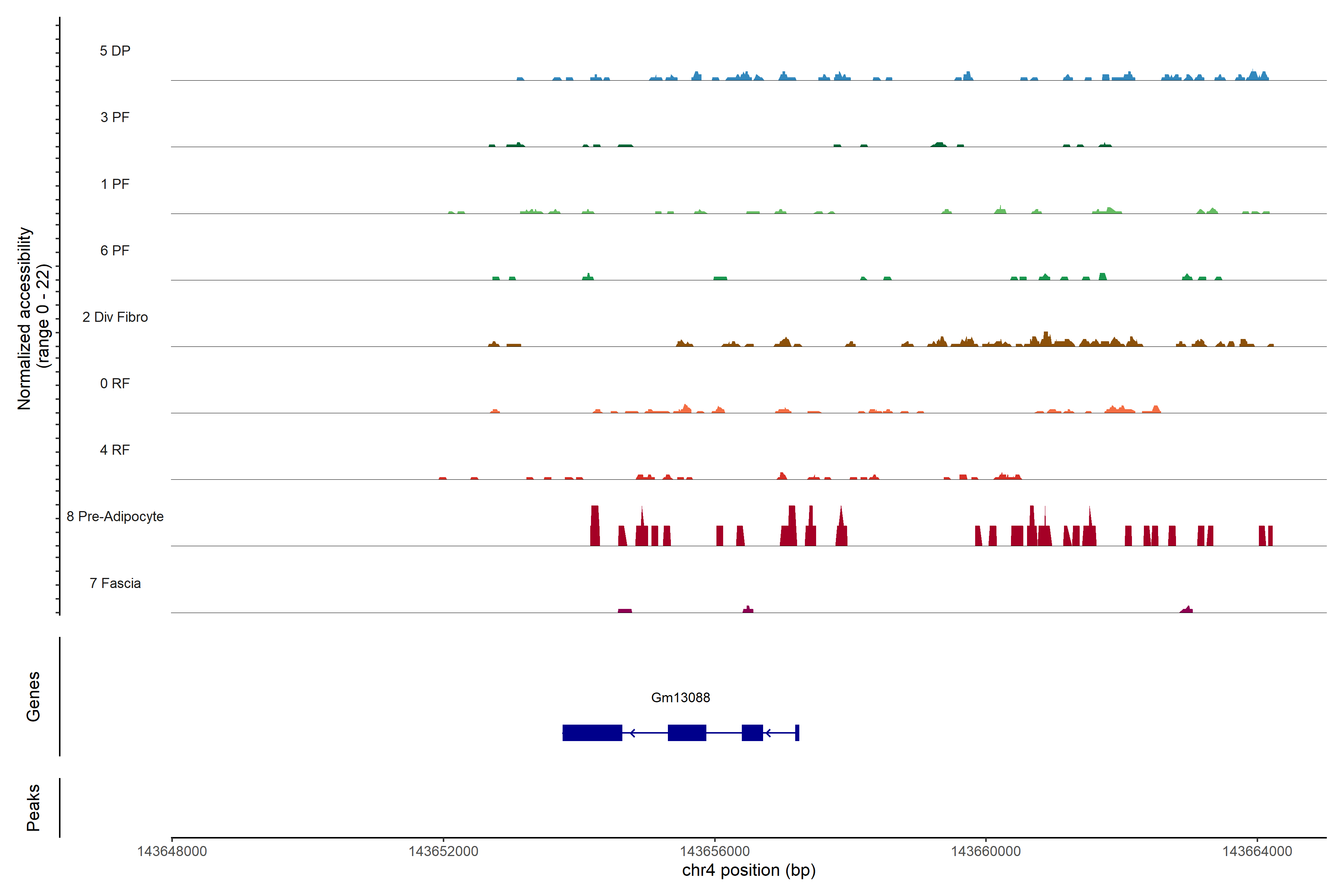Viewport: 1344px width, 896px height.
Task: Click the 143652000 axis tick label
Action: [443, 851]
